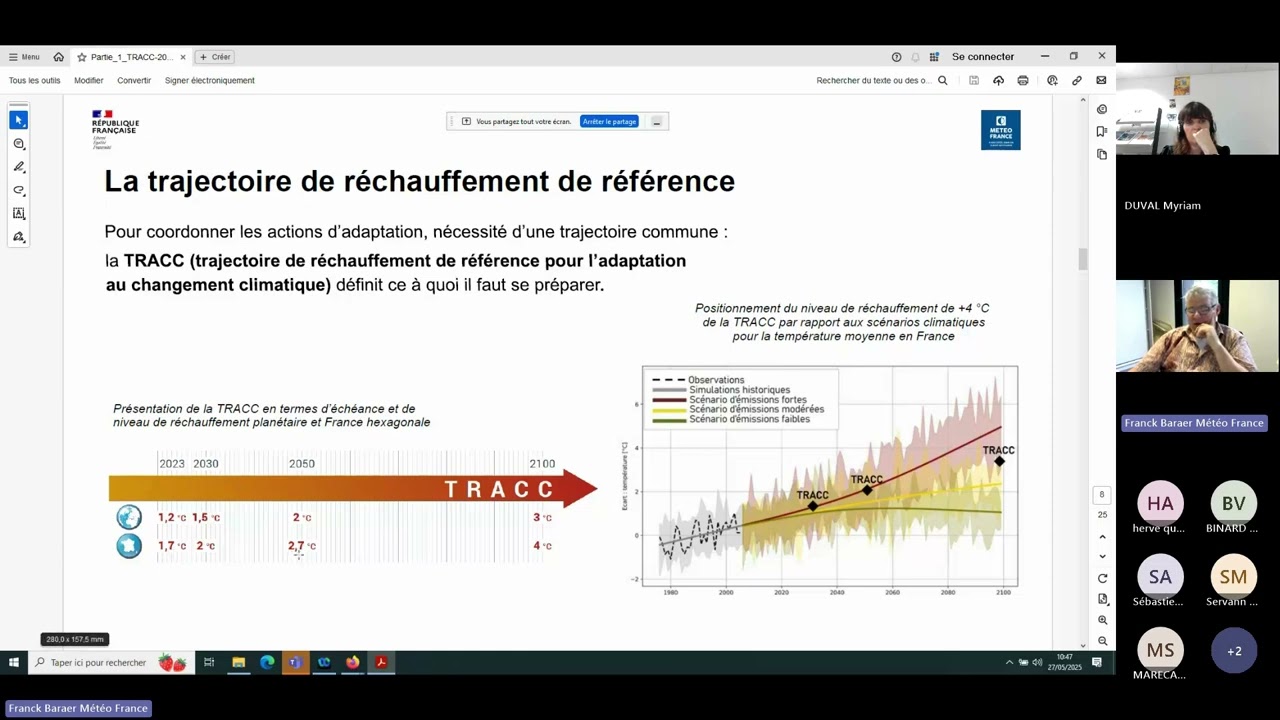Select the arrow selection tool in Acrobat
1280x720 pixels.
point(18,120)
